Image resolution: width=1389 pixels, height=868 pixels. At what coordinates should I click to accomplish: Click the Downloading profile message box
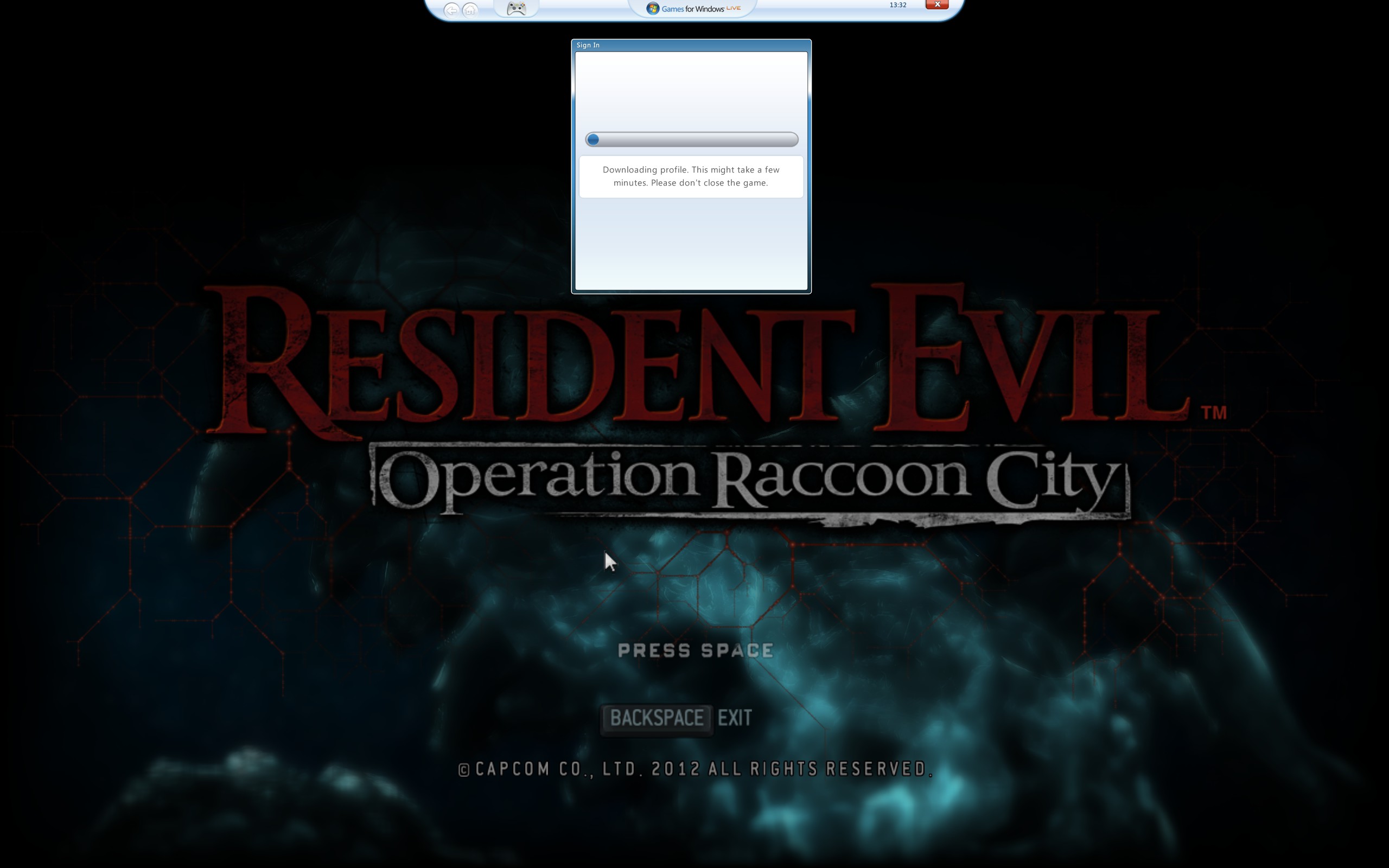click(x=691, y=176)
